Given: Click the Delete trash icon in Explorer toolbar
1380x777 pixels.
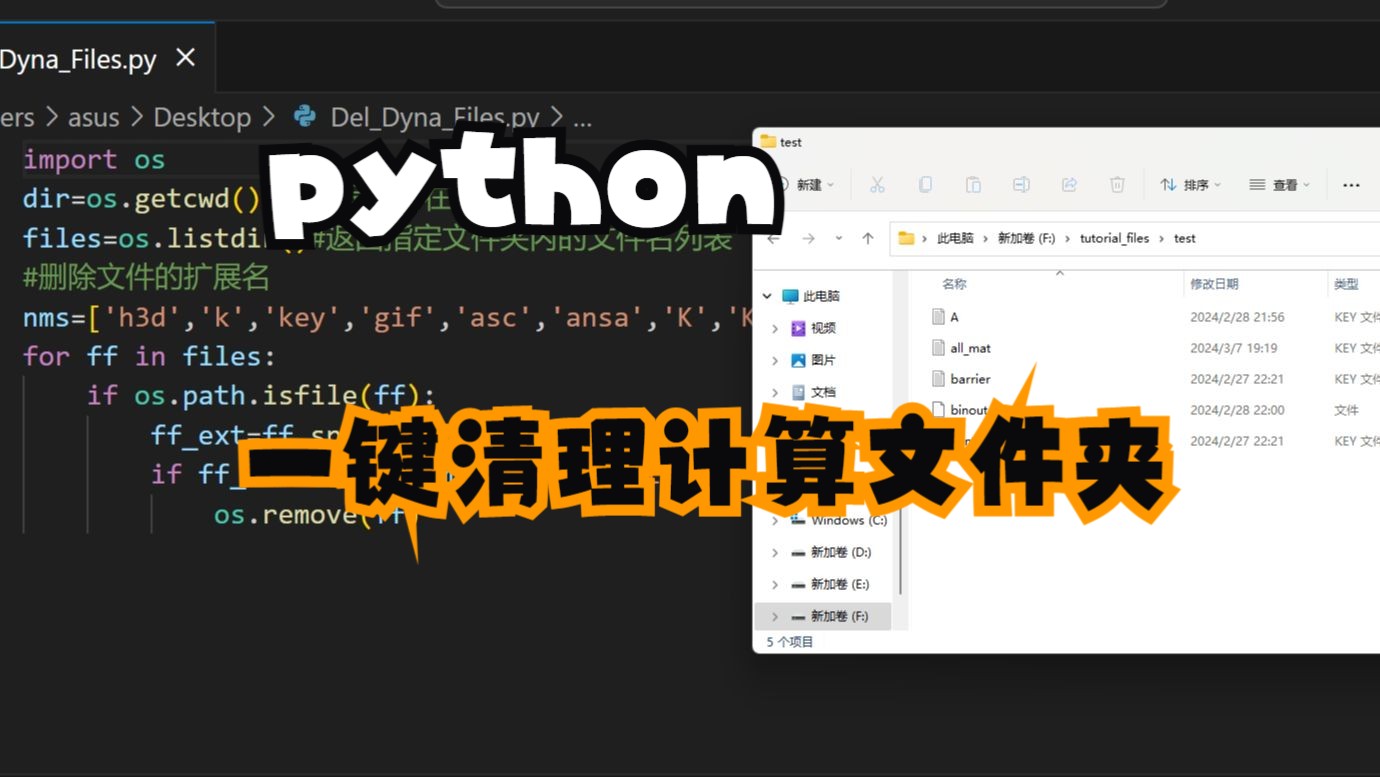Looking at the screenshot, I should tap(1117, 185).
